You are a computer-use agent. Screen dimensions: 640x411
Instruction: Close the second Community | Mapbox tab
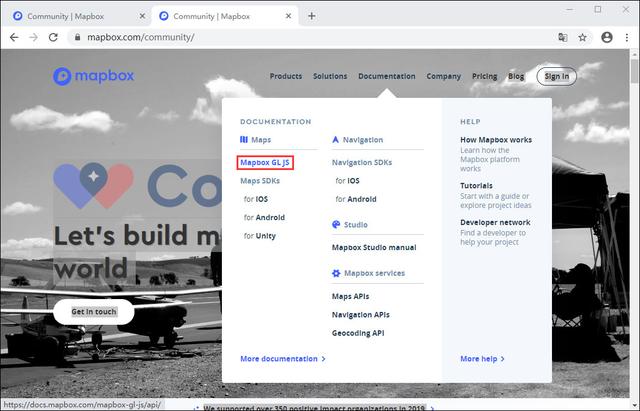tap(288, 16)
